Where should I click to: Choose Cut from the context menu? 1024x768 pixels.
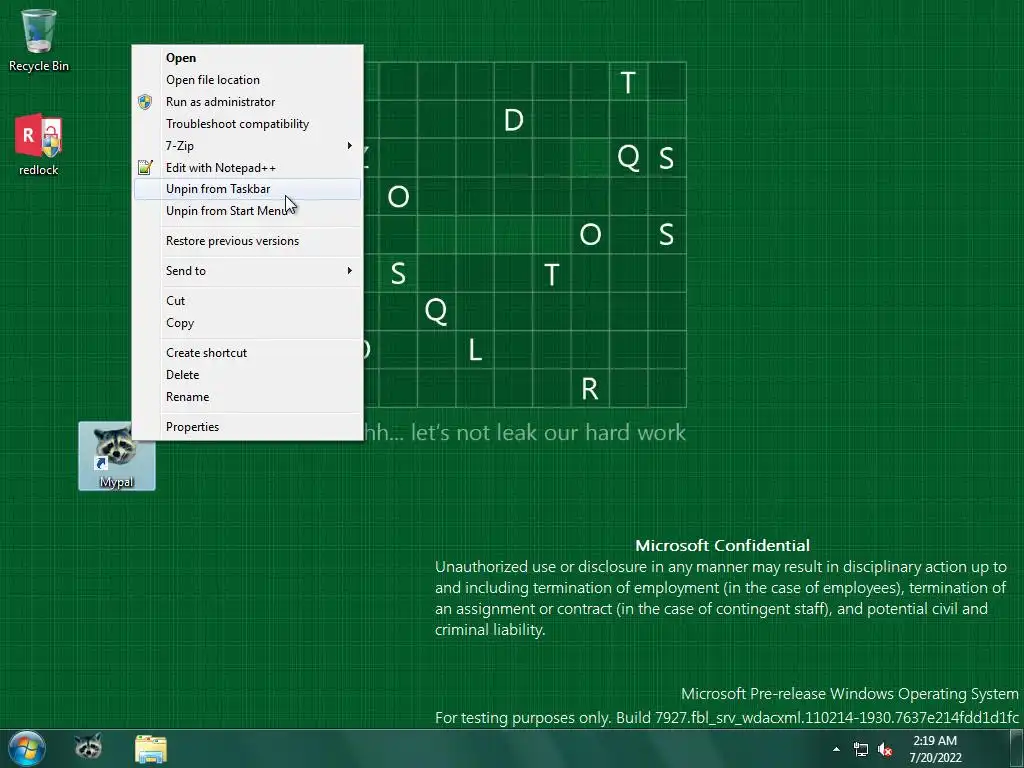click(x=248, y=301)
